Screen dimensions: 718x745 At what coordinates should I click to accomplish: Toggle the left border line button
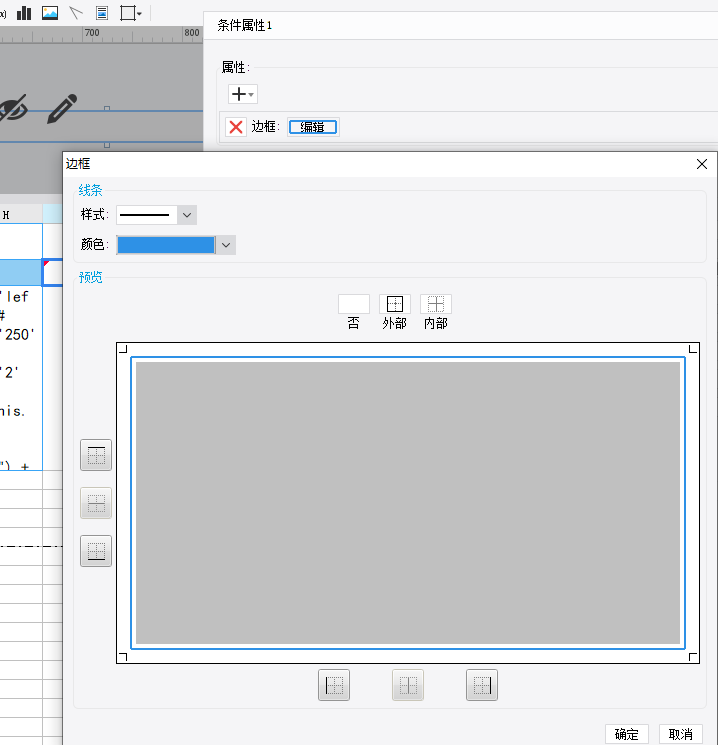[334, 685]
